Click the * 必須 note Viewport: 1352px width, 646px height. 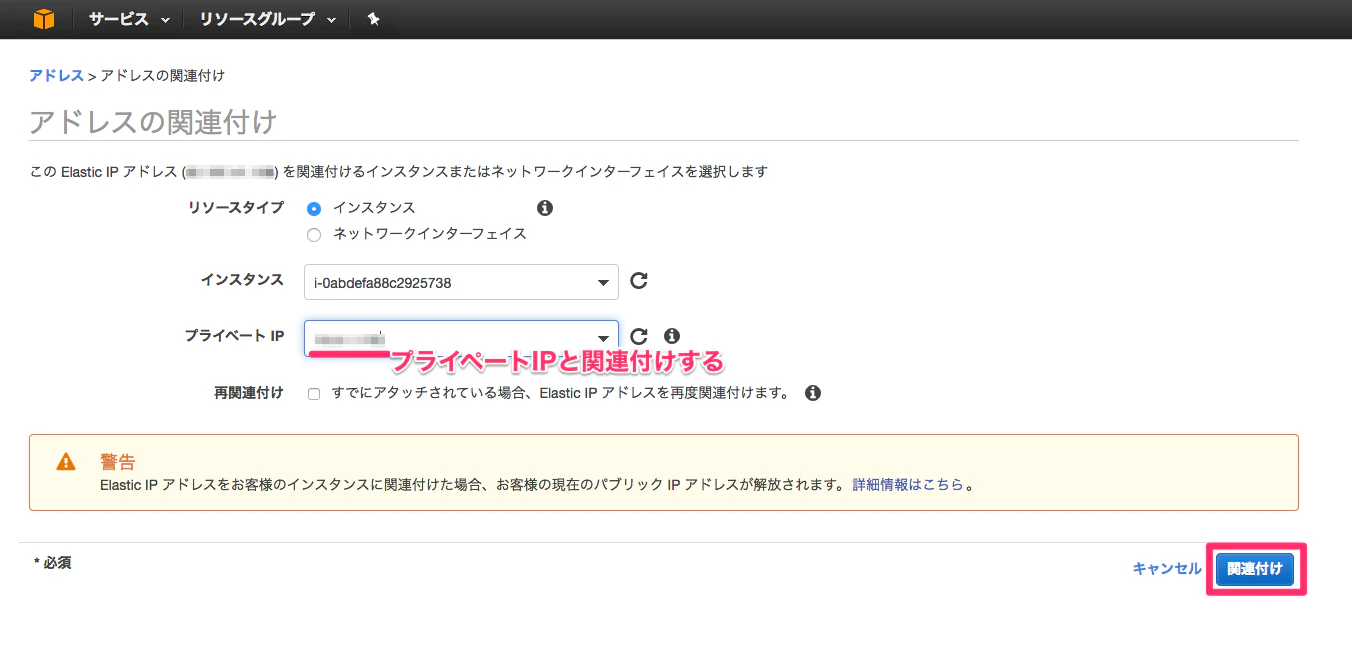pyautogui.click(x=52, y=563)
